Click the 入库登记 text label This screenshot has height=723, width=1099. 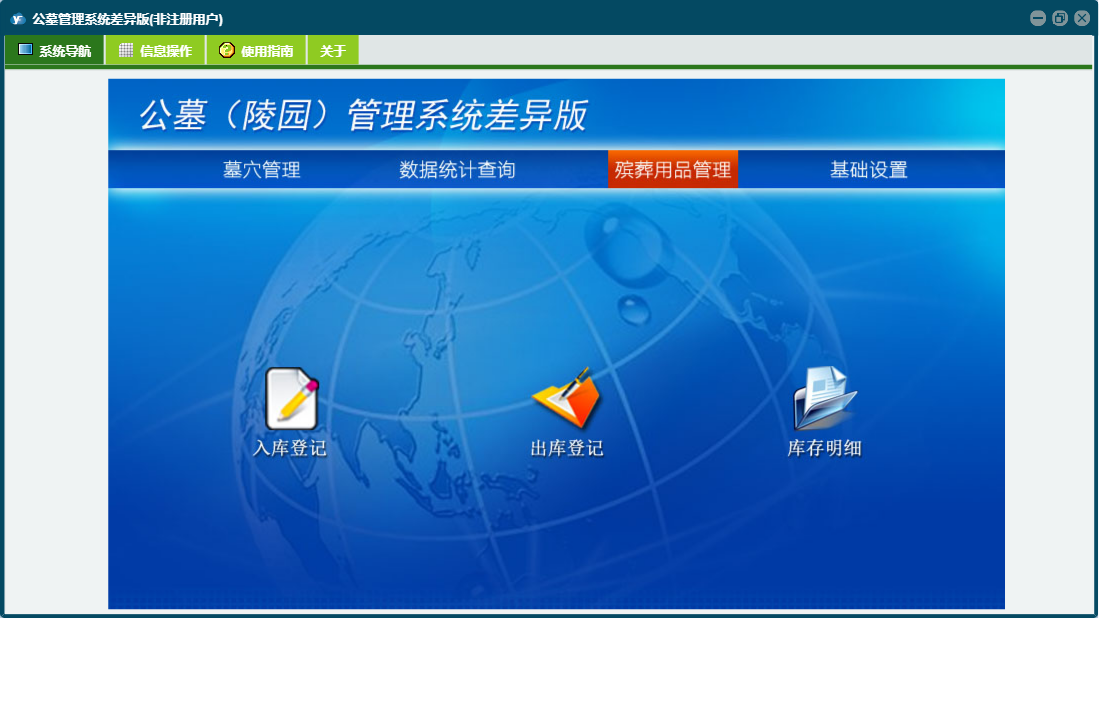coord(290,448)
